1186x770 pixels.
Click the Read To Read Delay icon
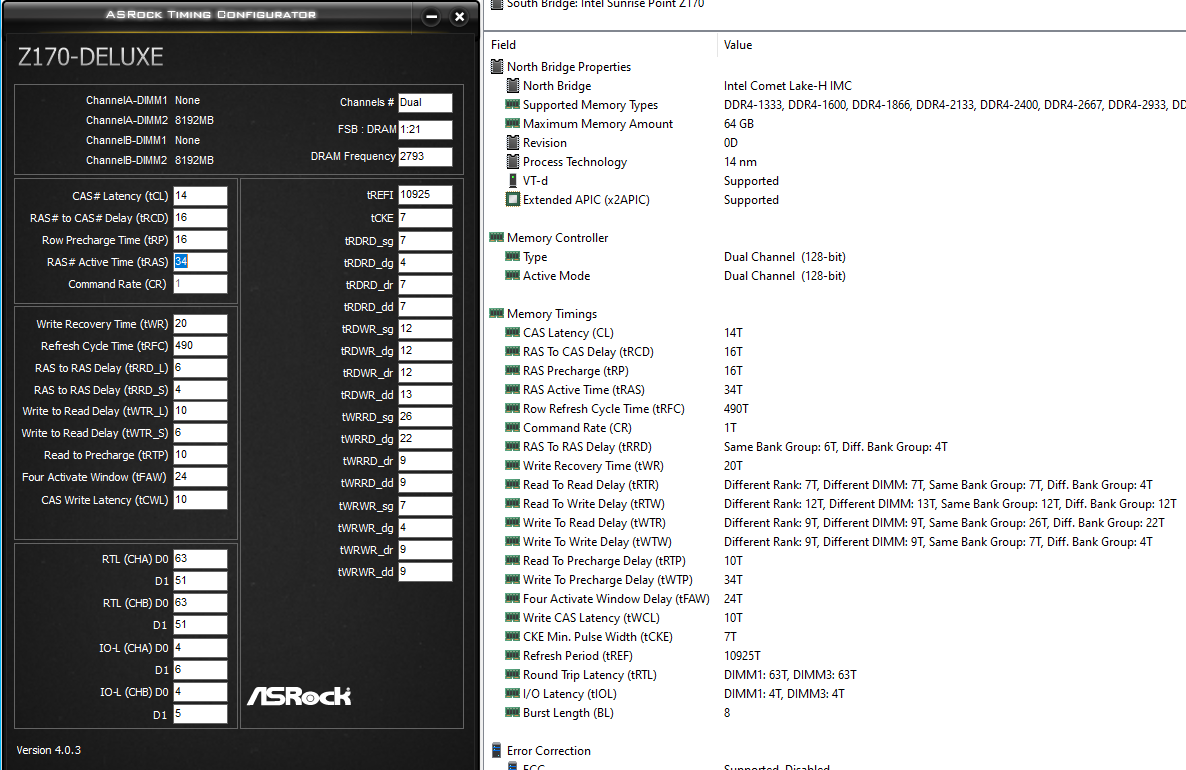coord(513,484)
